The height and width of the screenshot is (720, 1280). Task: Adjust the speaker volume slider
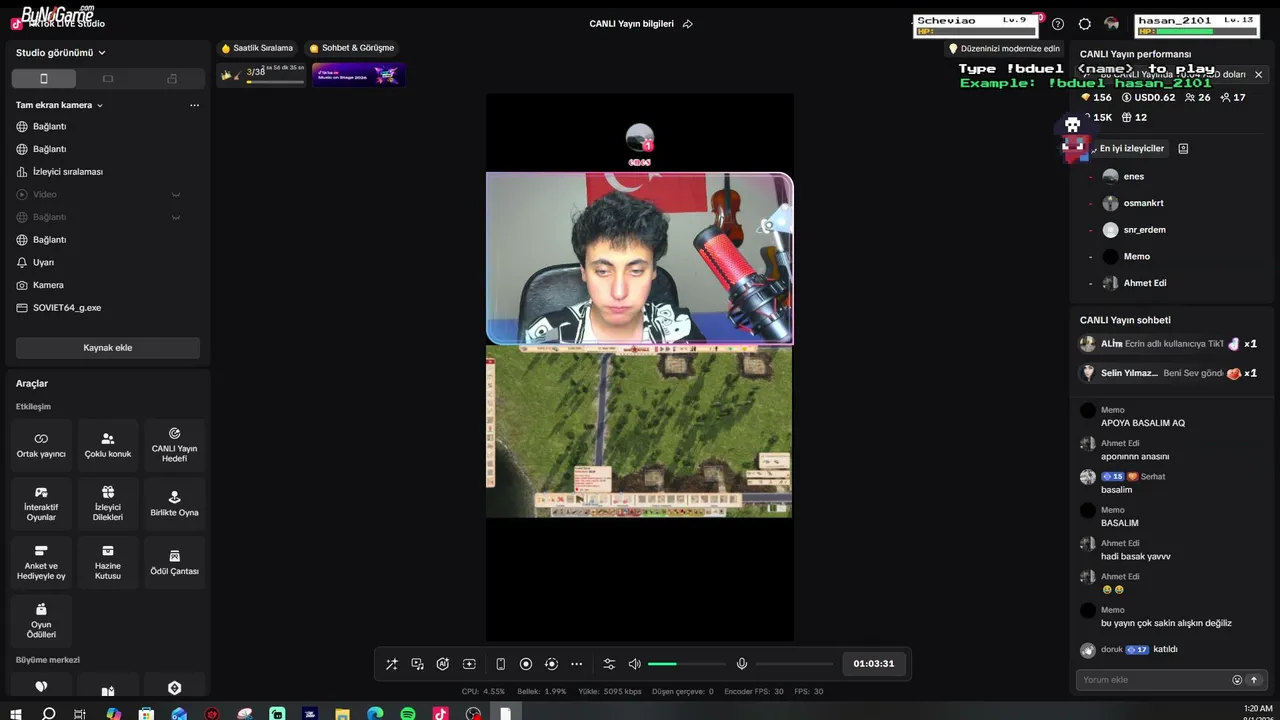tap(686, 664)
